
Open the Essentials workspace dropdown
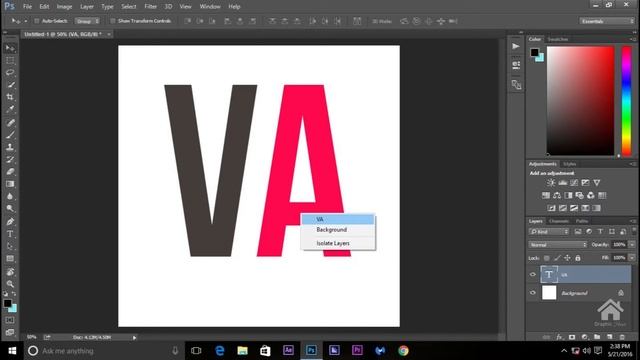tap(607, 21)
